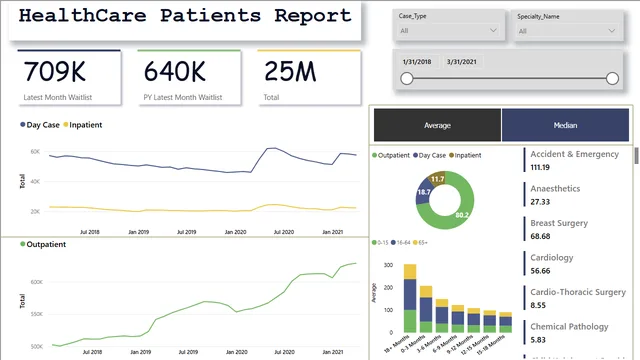Select Cardiology in specialty list
Image resolution: width=640 pixels, height=360 pixels.
tap(552, 258)
